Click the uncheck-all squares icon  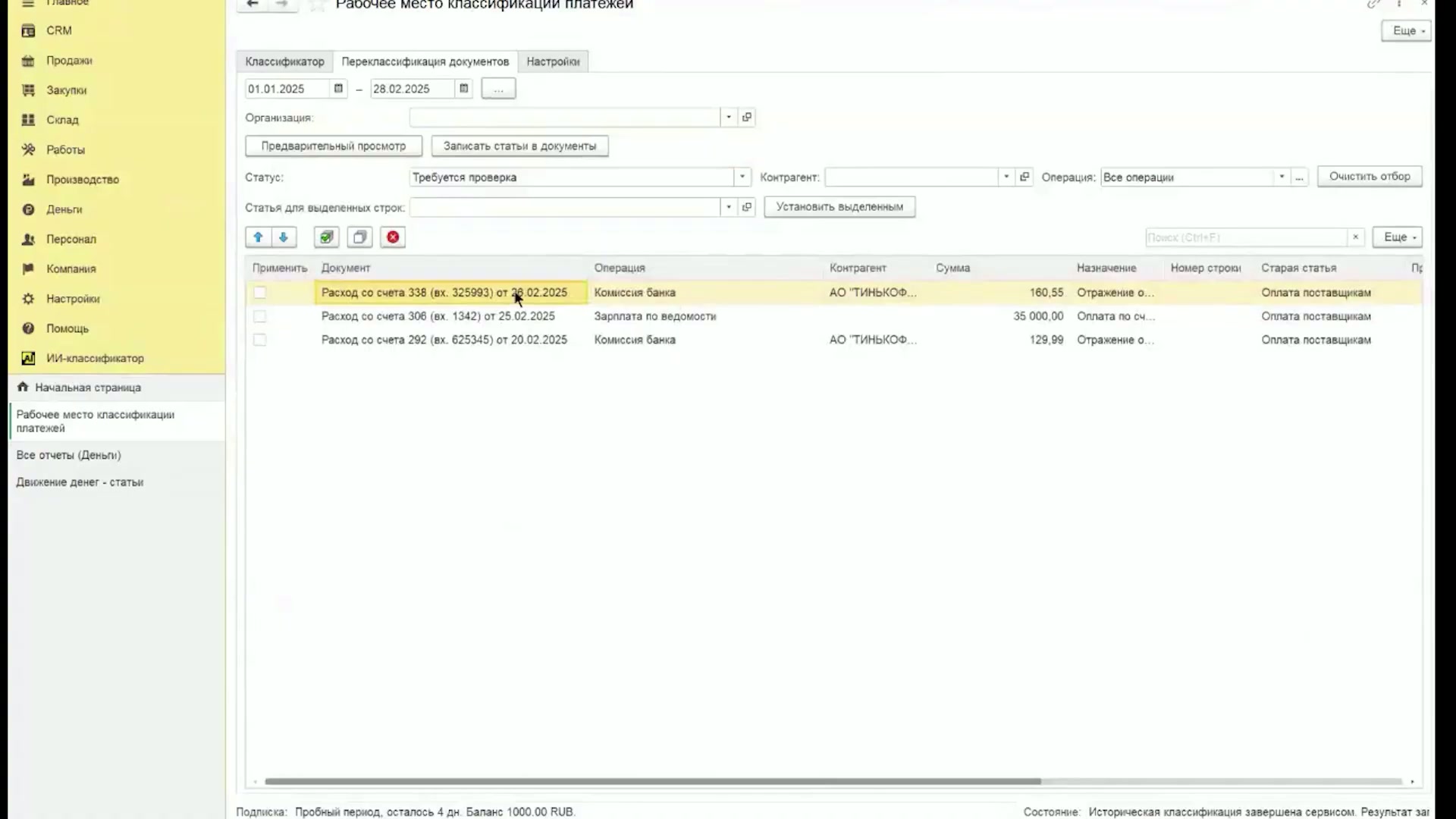[x=360, y=237]
